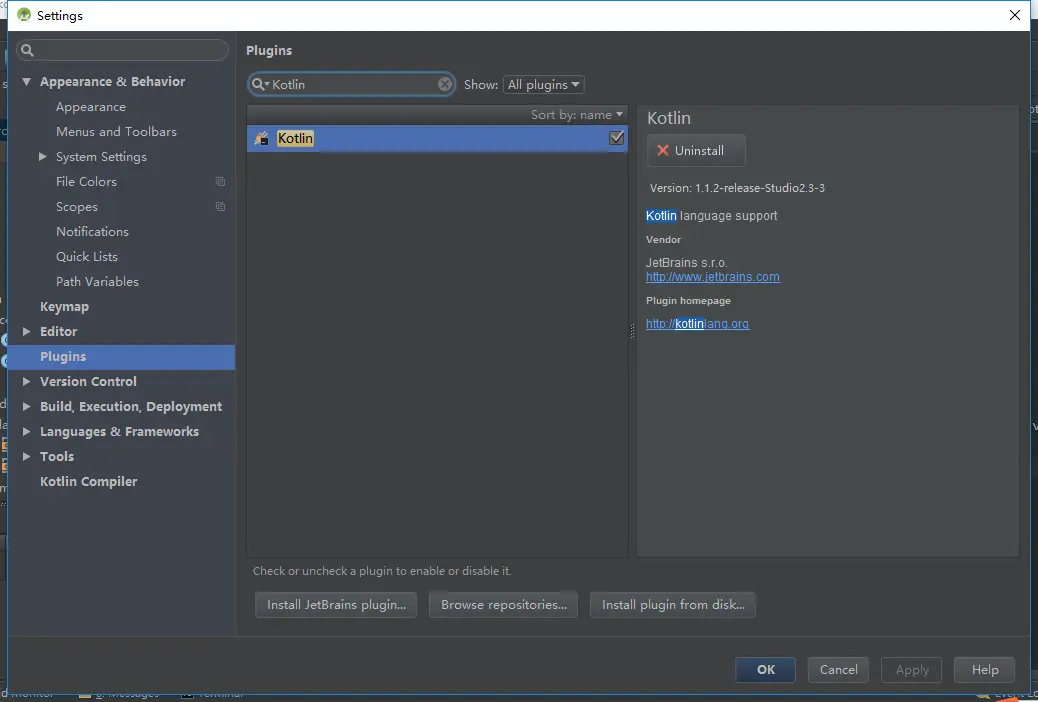Click the Scopes project-level icon

(x=220, y=207)
